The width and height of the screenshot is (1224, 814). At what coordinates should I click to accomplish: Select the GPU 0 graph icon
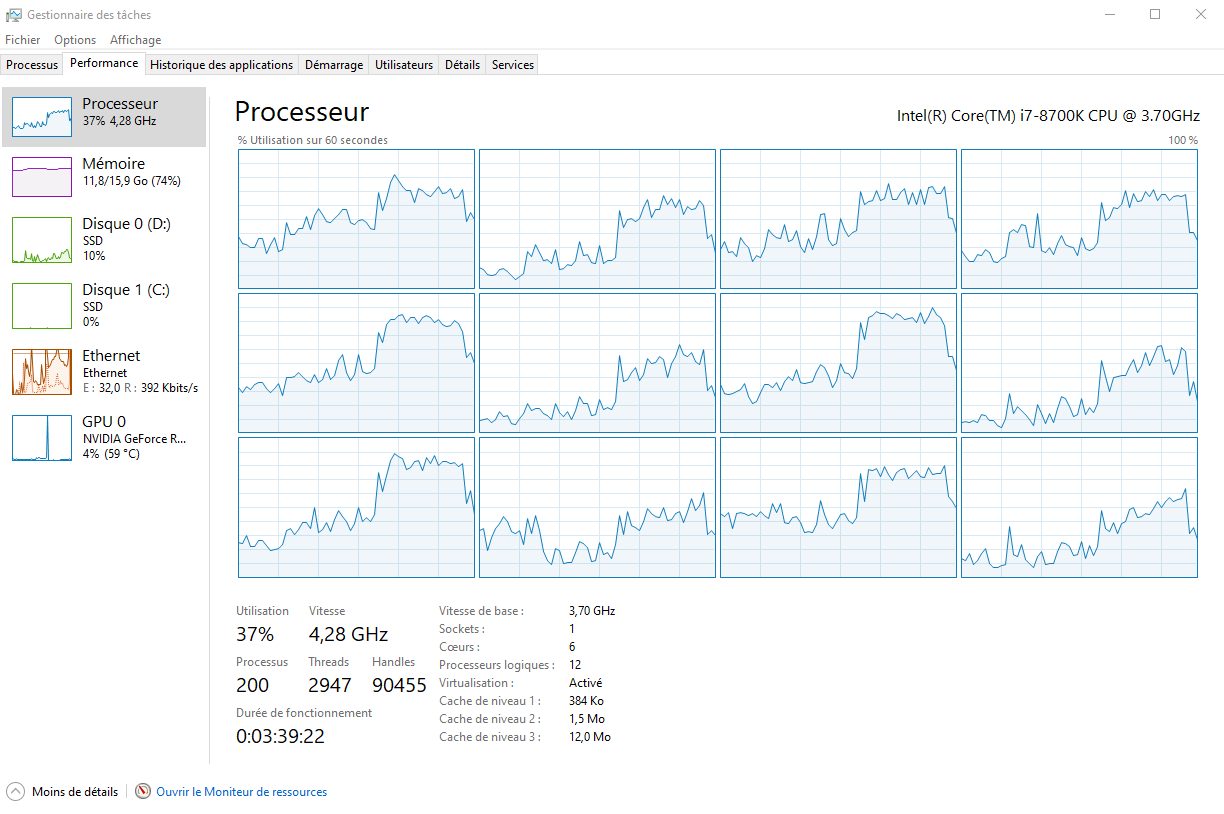[x=42, y=438]
